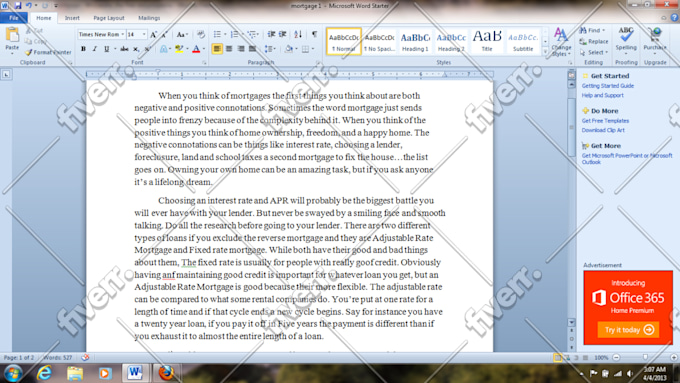This screenshot has height=383, width=680.
Task: Open Firefox from the taskbar
Action: [166, 373]
